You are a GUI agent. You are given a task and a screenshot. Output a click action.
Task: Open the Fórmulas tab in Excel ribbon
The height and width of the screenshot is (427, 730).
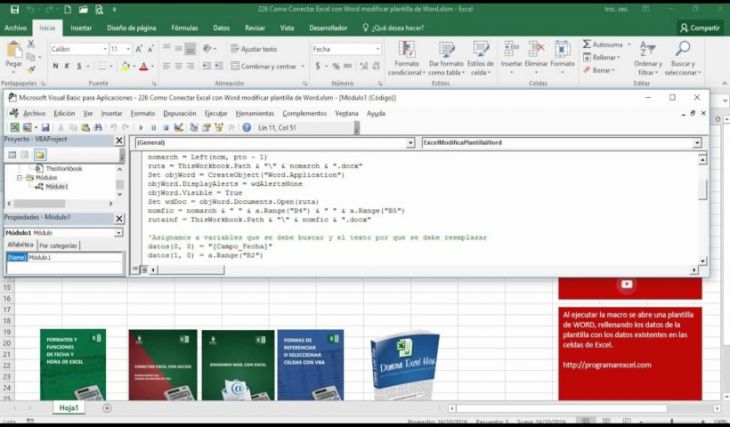184,28
